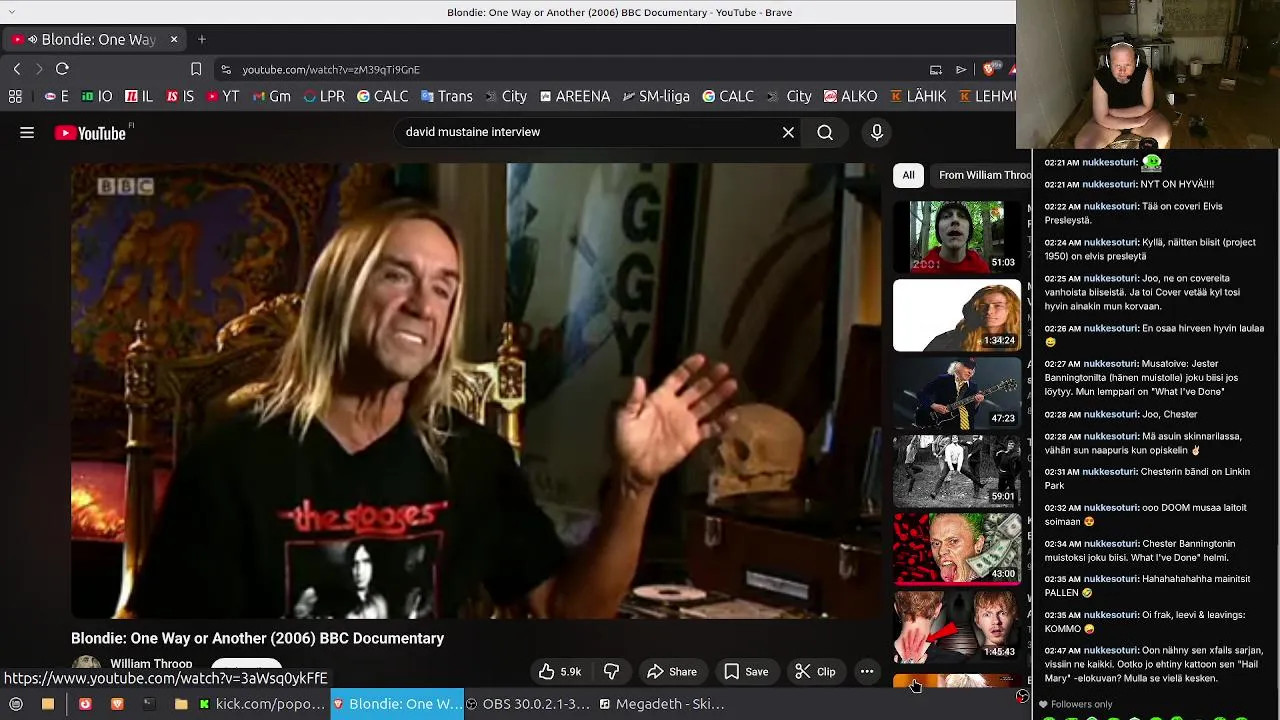Save the video to a playlist

746,672
